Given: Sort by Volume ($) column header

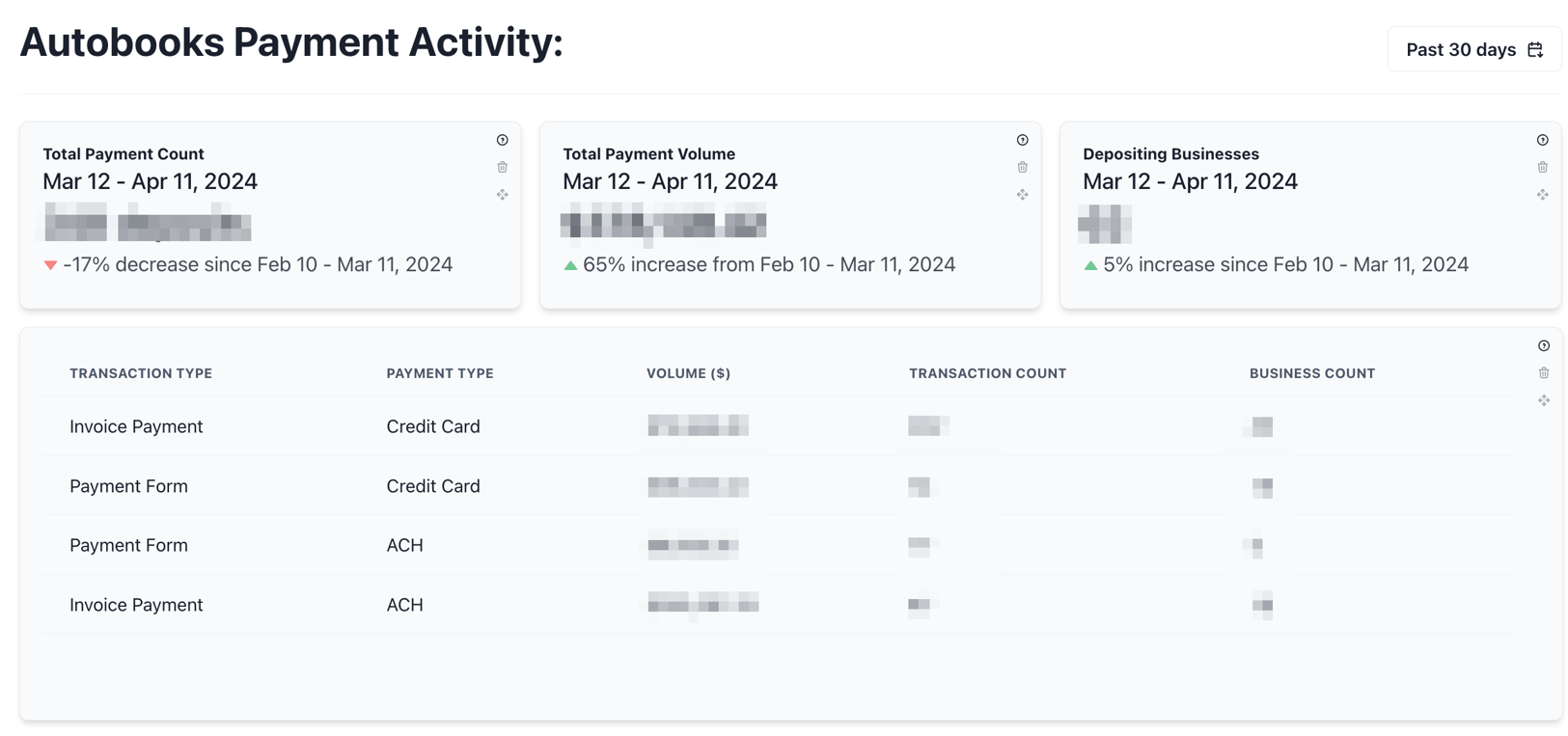Looking at the screenshot, I should click(x=688, y=373).
